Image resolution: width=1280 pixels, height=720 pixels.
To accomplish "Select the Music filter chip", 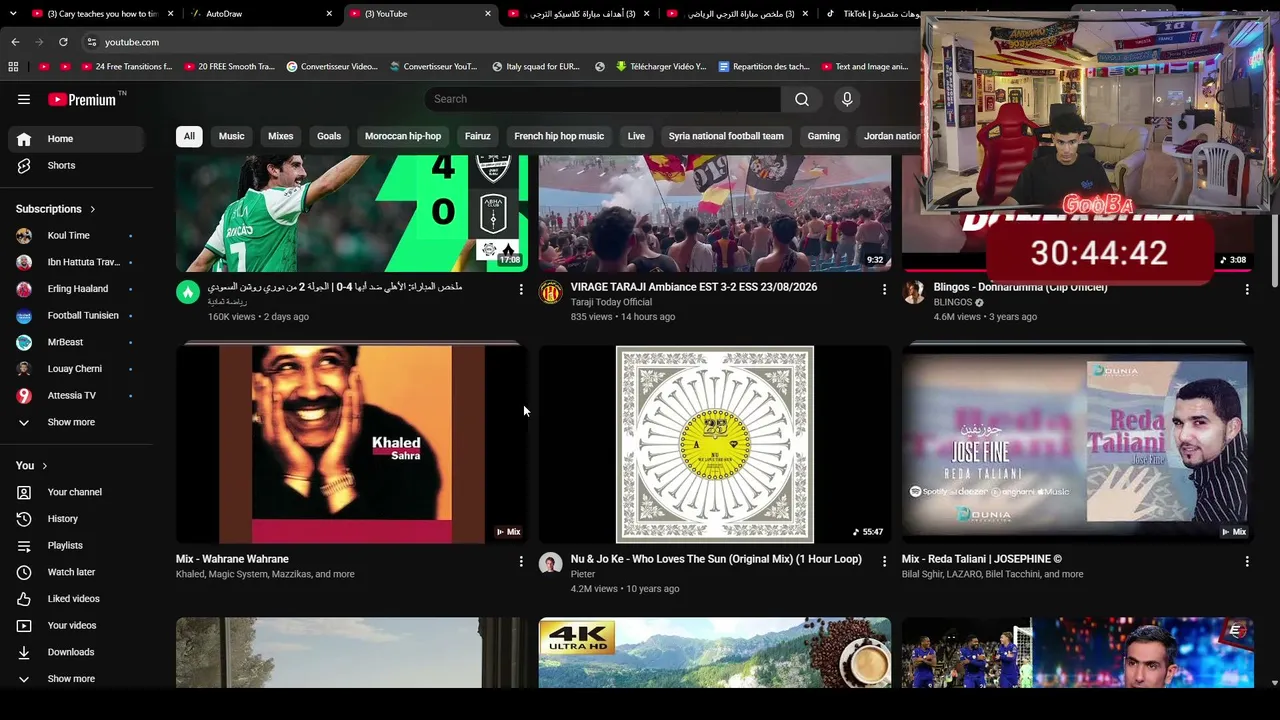I will pos(231,136).
